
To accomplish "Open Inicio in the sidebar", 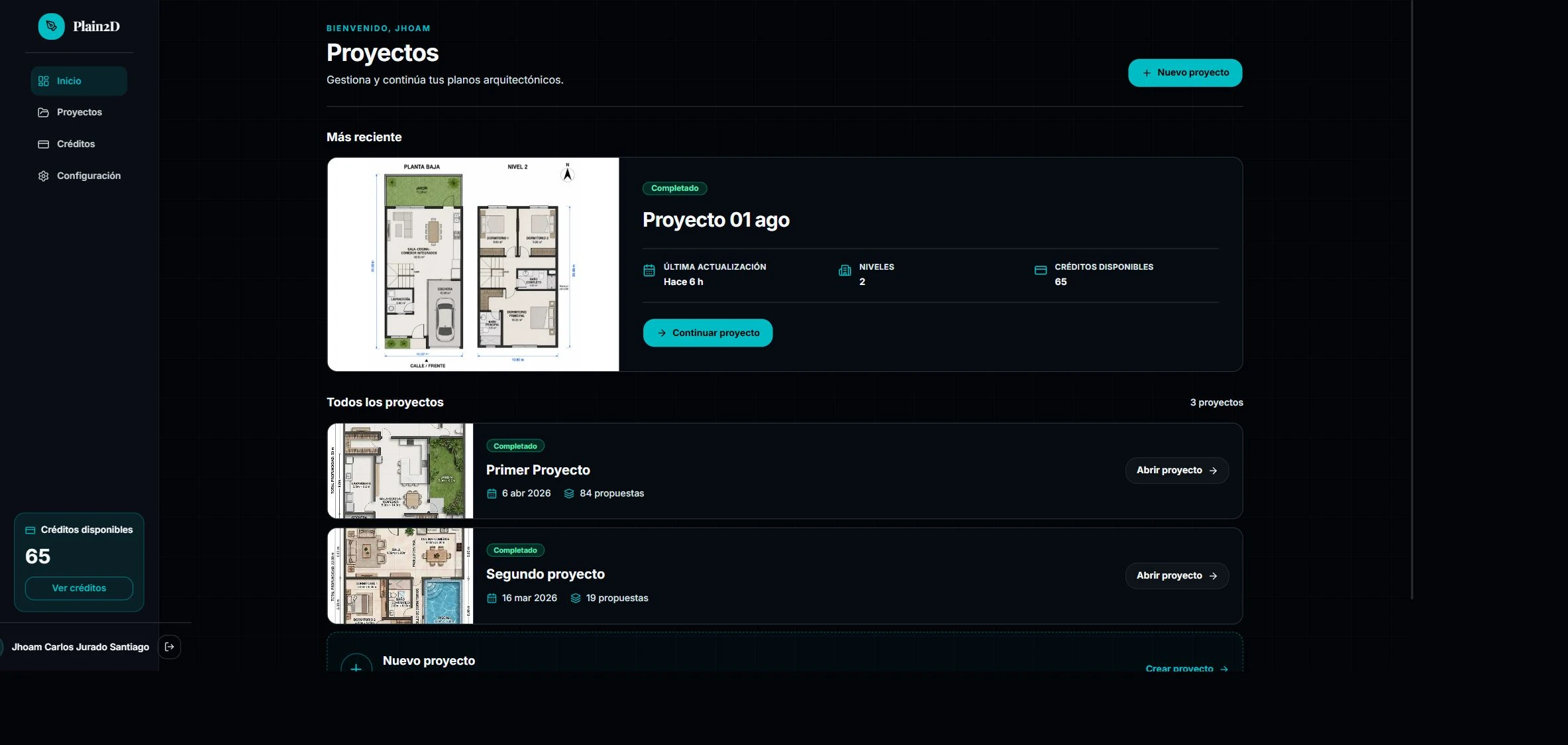I will (79, 81).
